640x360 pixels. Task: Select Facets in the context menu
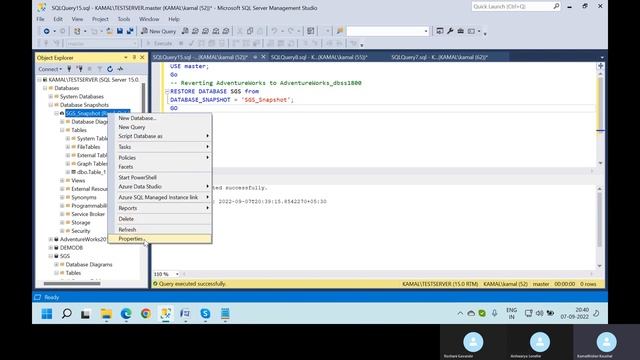coord(160,167)
